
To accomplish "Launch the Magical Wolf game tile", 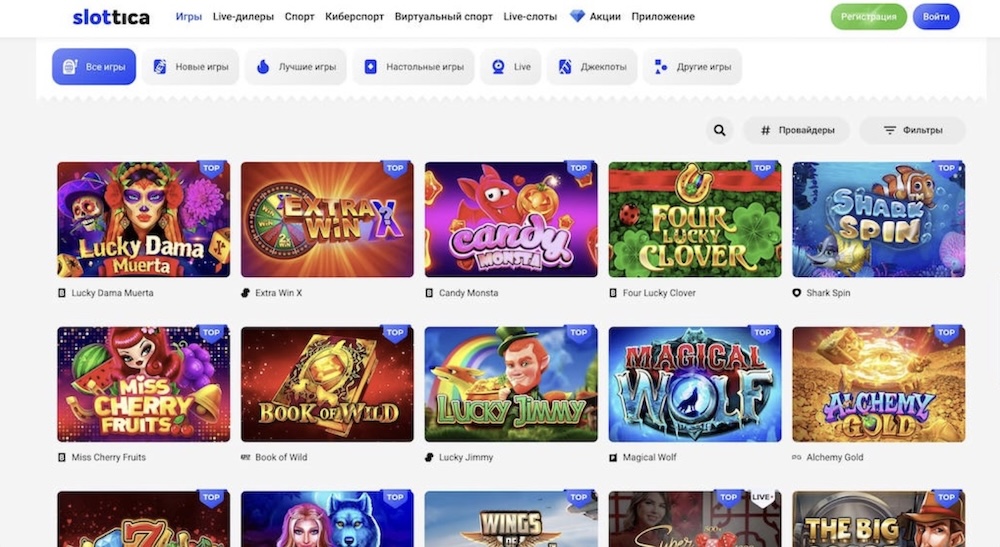I will [x=694, y=384].
